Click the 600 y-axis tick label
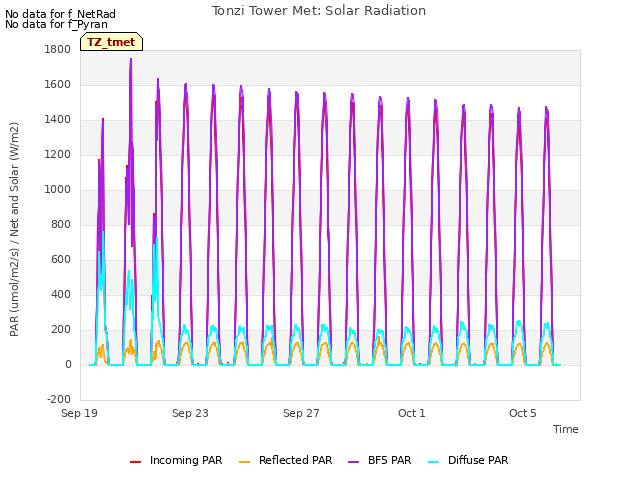The height and width of the screenshot is (480, 640). tap(61, 260)
